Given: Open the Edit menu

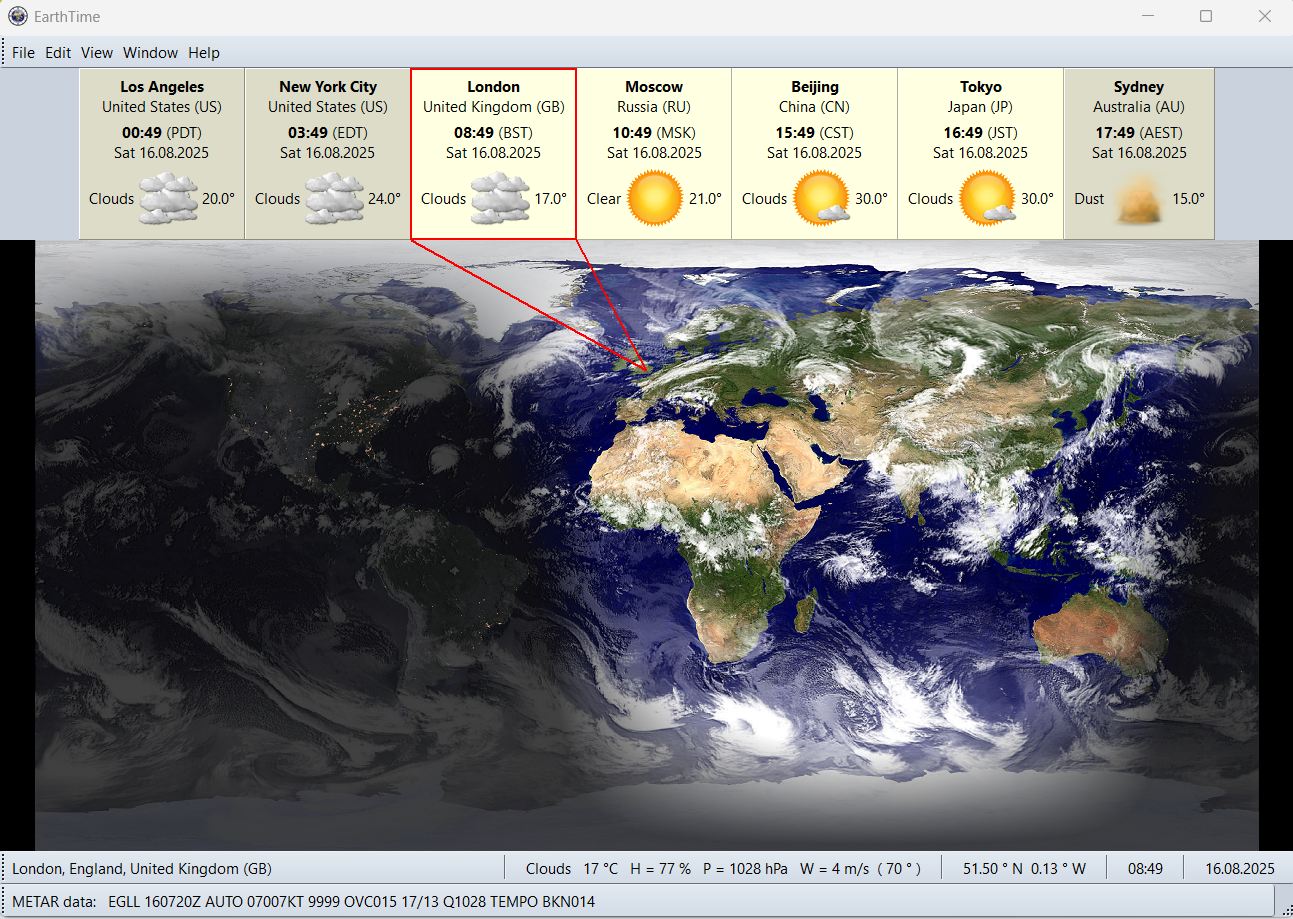Looking at the screenshot, I should click(58, 53).
